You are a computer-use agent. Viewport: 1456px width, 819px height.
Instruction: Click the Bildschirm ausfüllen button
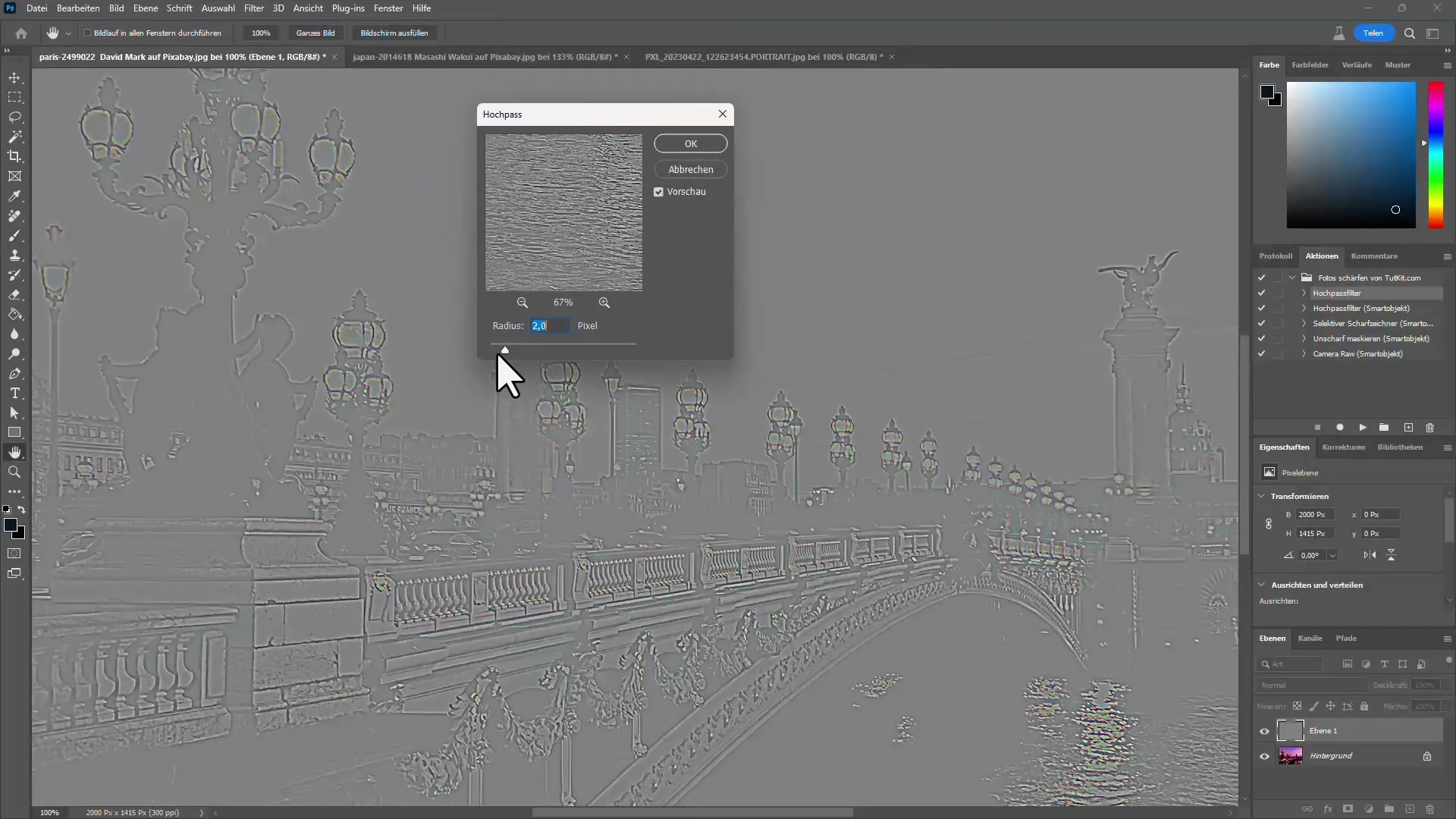point(394,33)
